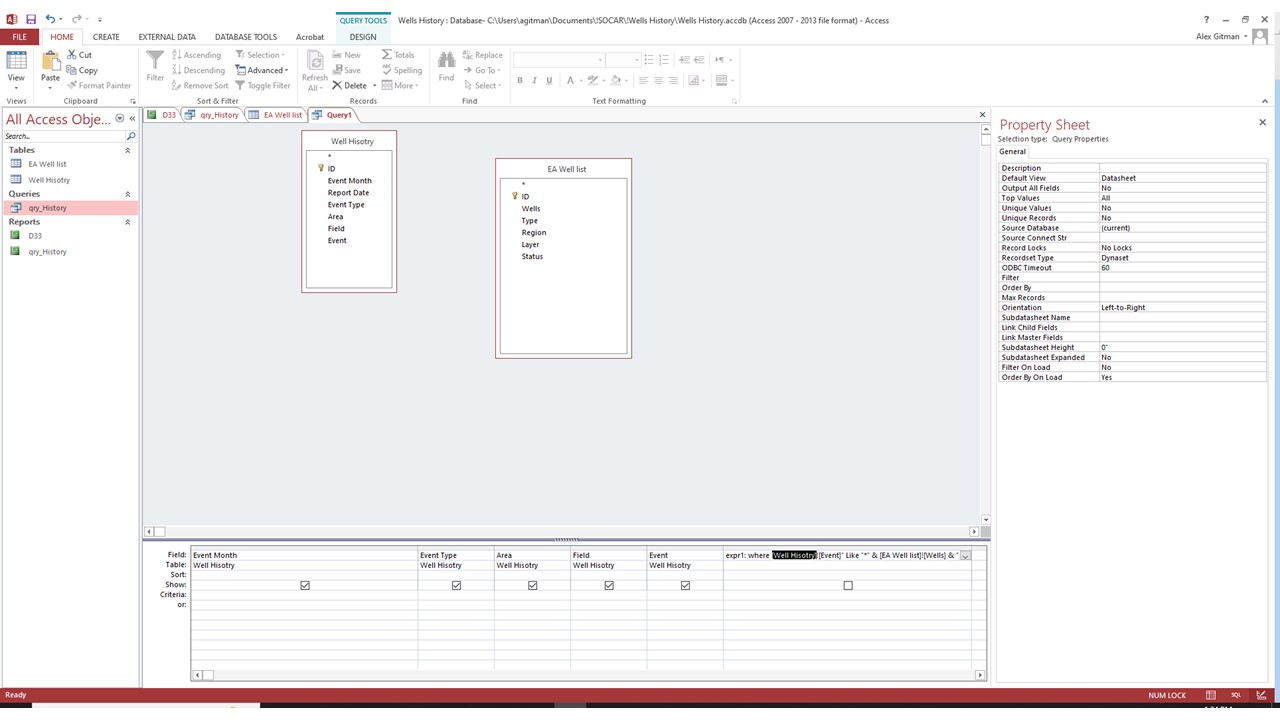
Task: Open the Go To dropdown
Action: (482, 70)
